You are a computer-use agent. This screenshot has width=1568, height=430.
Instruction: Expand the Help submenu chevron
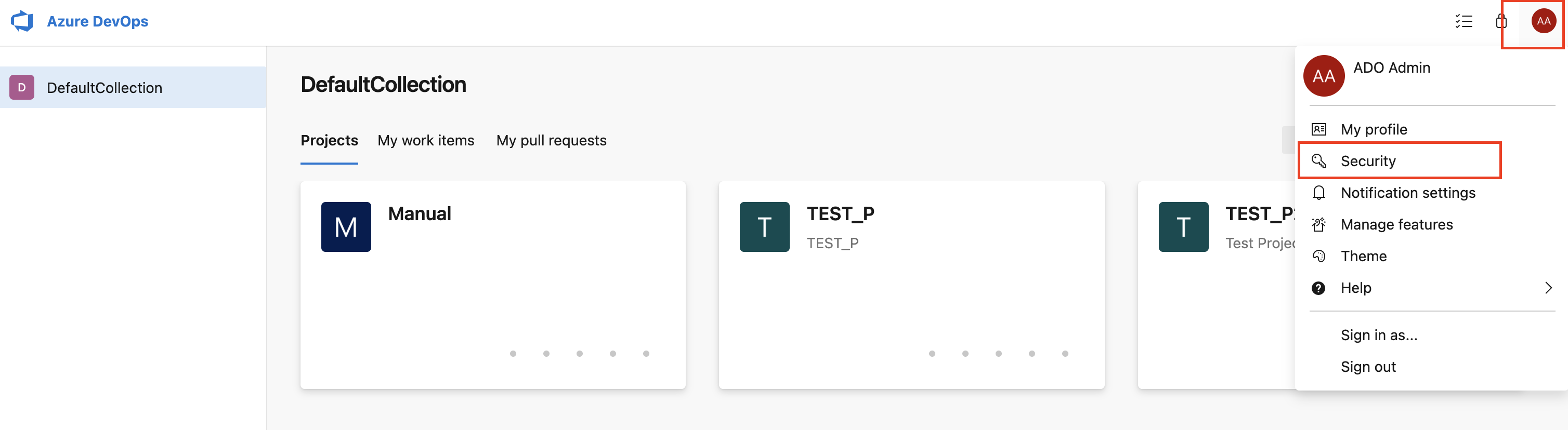tap(1548, 288)
